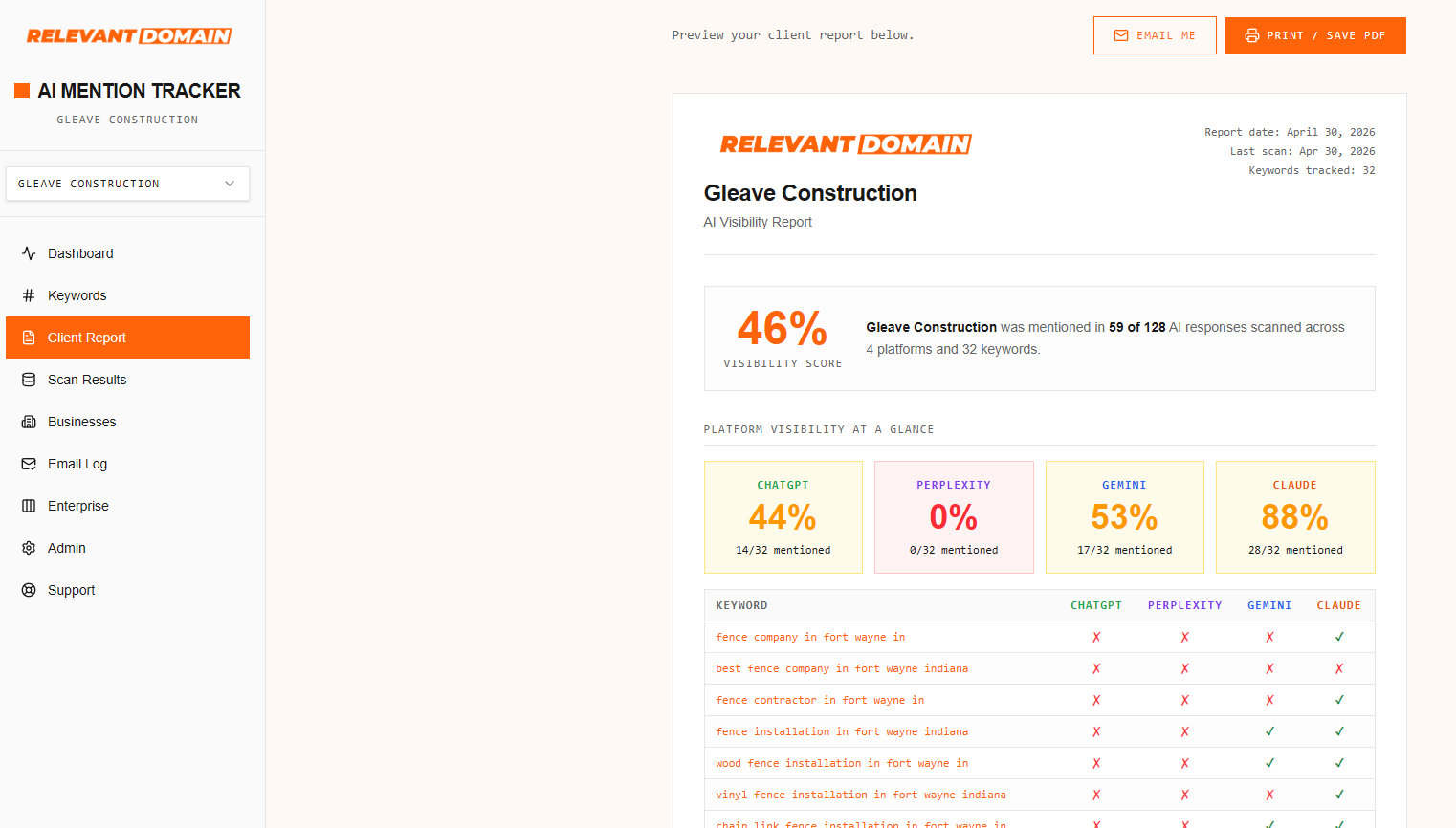Click keyword 'fence contractor in fort wayne in'
The image size is (1456, 828).
(820, 700)
